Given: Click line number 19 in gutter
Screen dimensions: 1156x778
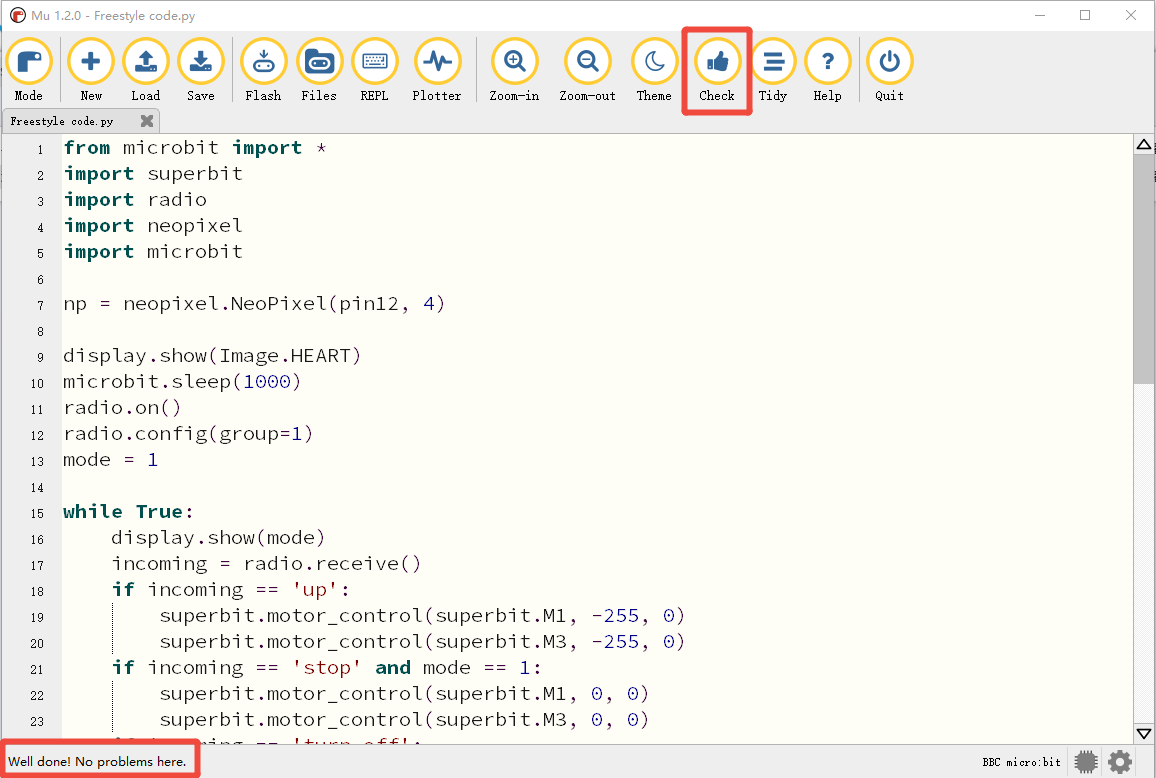Looking at the screenshot, I should click(x=37, y=617).
